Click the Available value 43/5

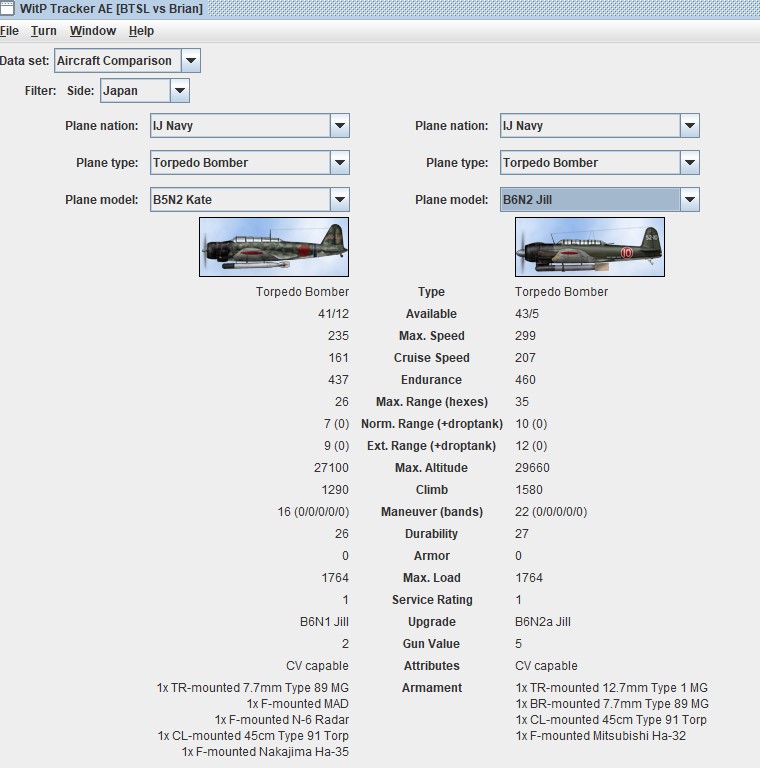(527, 314)
